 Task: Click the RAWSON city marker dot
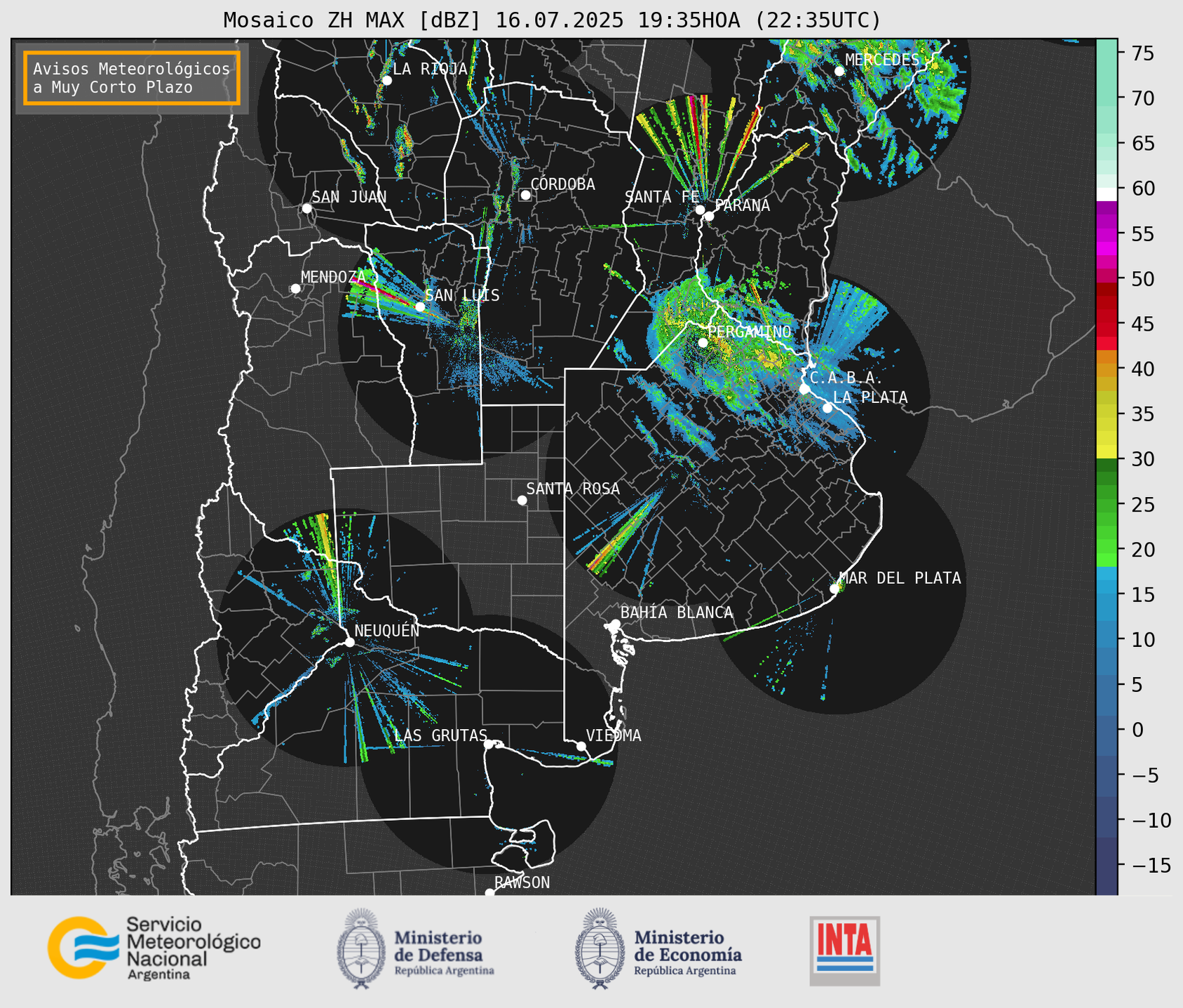(489, 893)
